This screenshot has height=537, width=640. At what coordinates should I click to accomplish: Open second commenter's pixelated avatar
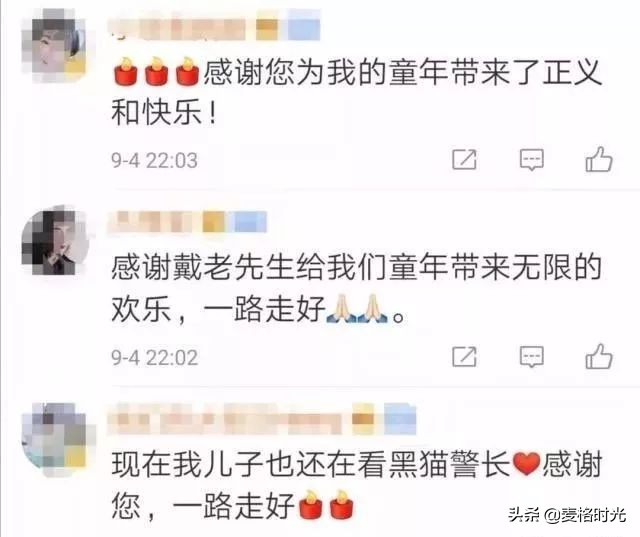tap(54, 241)
